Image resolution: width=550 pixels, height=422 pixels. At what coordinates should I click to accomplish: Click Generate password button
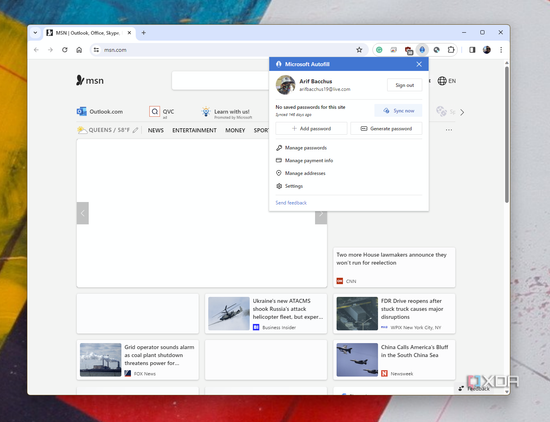pyautogui.click(x=386, y=129)
